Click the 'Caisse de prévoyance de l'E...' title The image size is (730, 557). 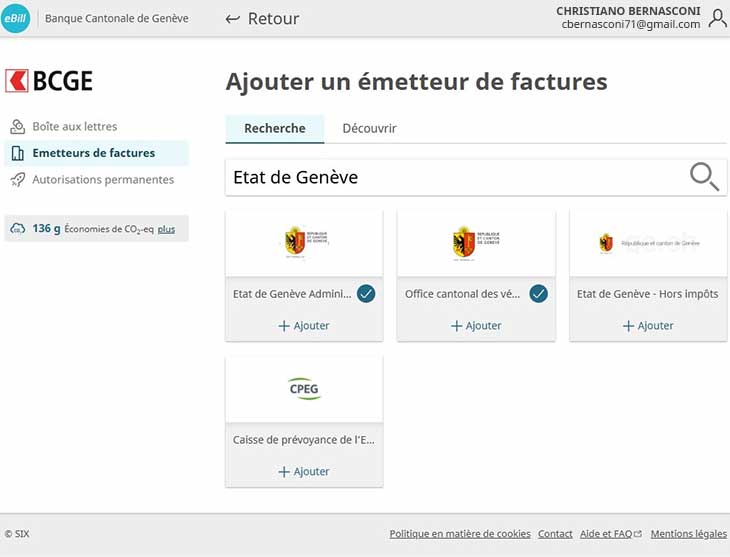(x=304, y=440)
